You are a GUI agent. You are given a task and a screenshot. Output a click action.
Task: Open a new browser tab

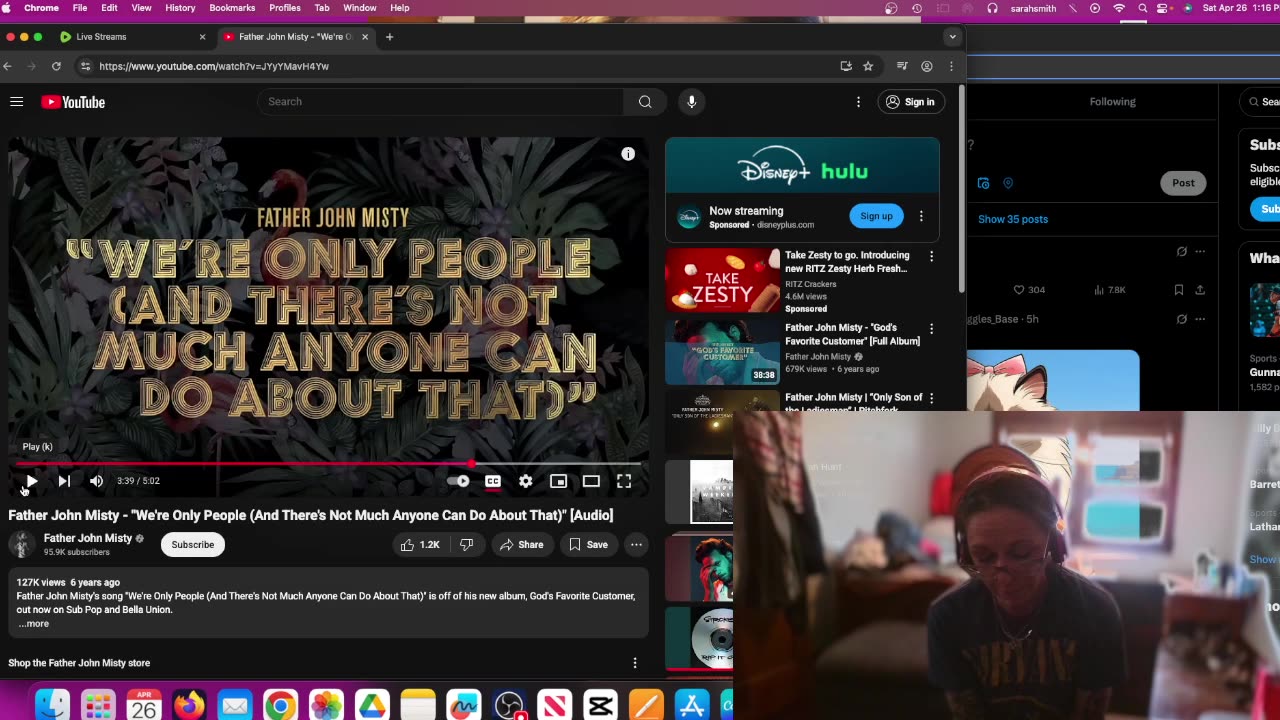click(x=389, y=37)
